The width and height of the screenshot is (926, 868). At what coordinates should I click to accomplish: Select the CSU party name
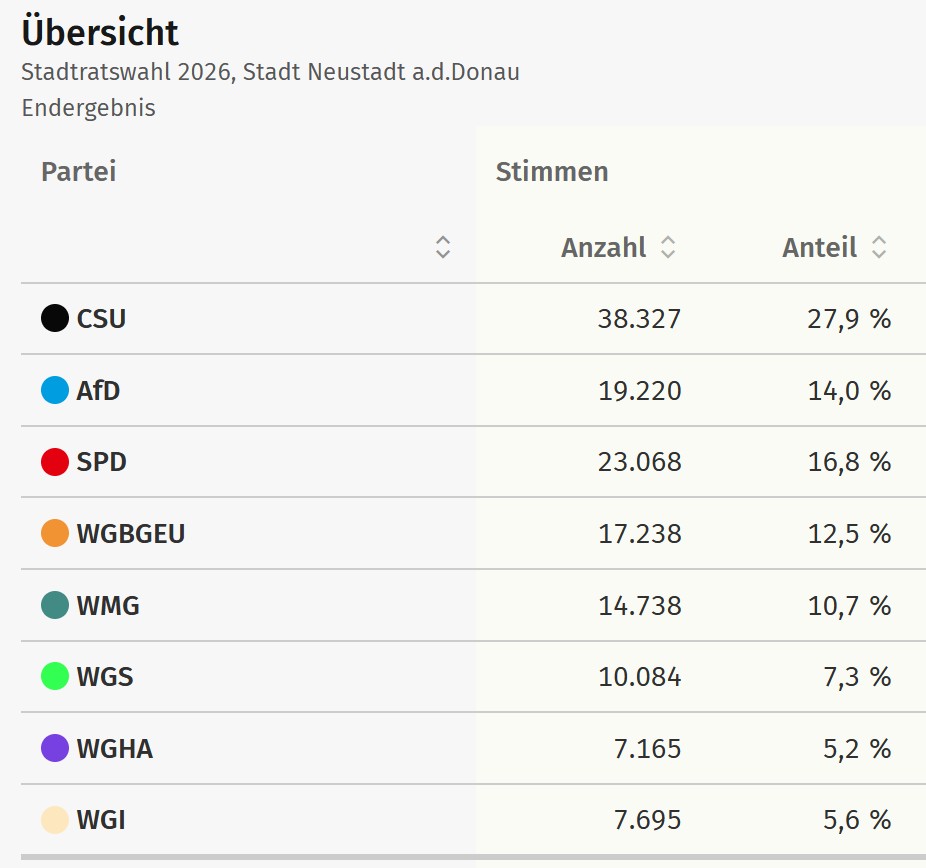point(102,319)
